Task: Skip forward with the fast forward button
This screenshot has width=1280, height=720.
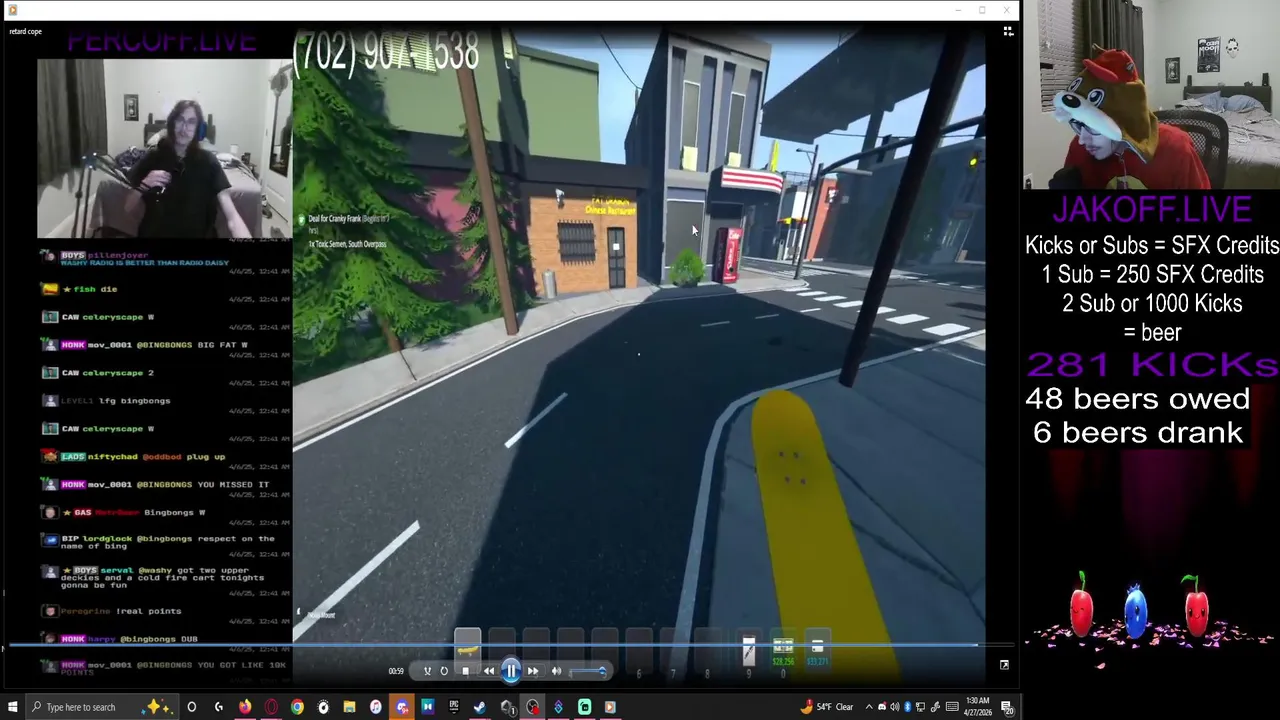Action: point(532,671)
